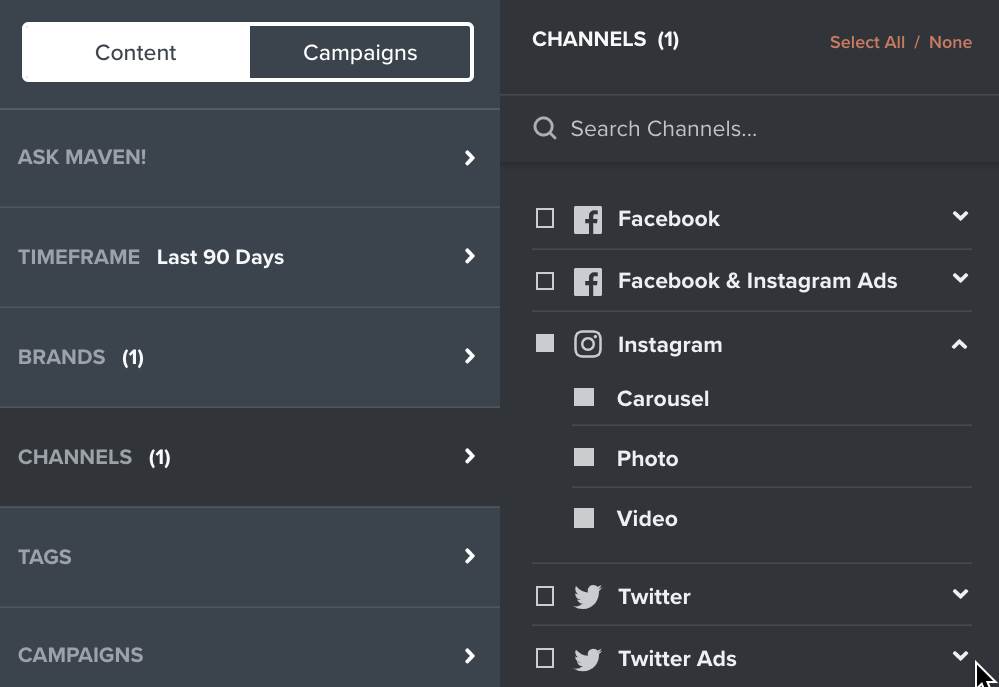Open the Channels filter arrow
Image resolution: width=999 pixels, height=687 pixels.
pyautogui.click(x=470, y=456)
